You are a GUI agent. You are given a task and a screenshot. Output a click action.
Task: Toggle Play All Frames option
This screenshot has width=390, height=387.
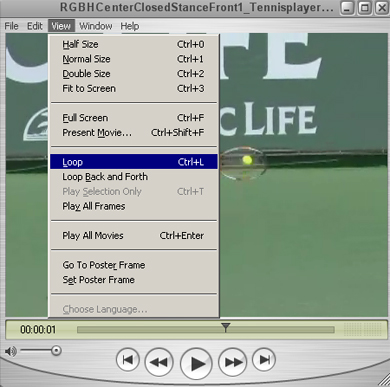134,206
